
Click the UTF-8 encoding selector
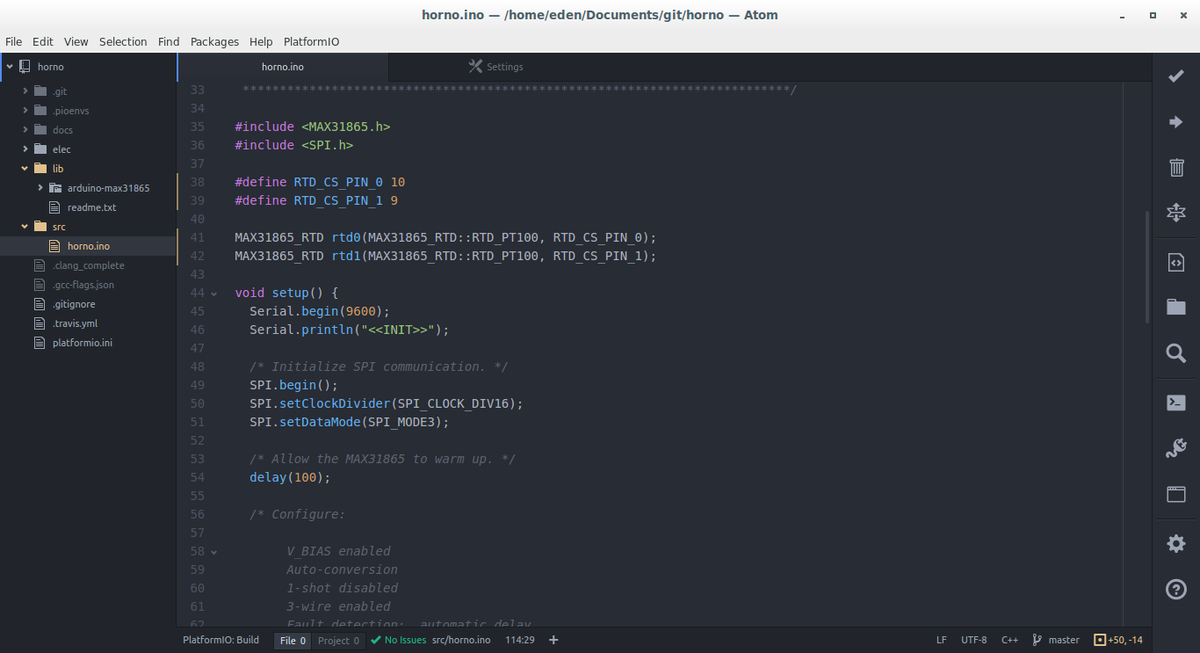[974, 640]
